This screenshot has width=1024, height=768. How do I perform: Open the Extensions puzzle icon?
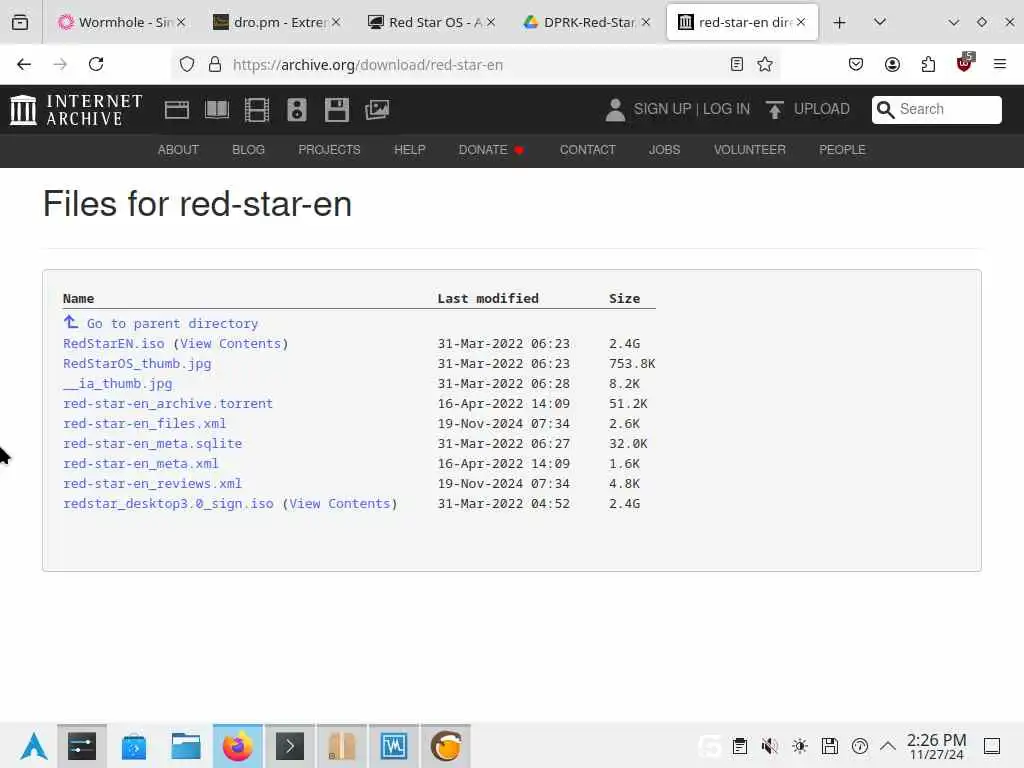coord(928,64)
